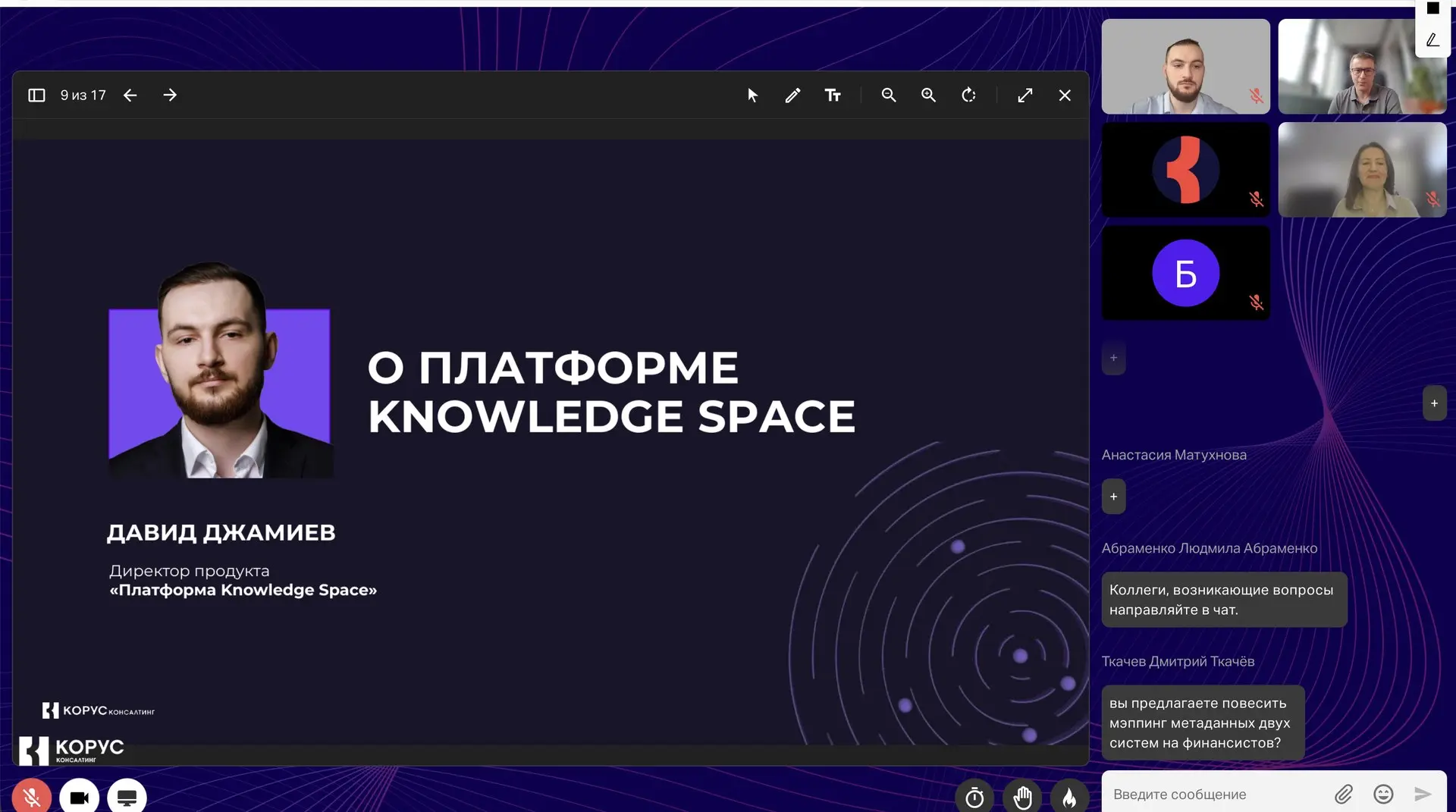Viewport: 1456px width, 812px height.
Task: Select the woman's video thumbnail
Action: tap(1362, 170)
